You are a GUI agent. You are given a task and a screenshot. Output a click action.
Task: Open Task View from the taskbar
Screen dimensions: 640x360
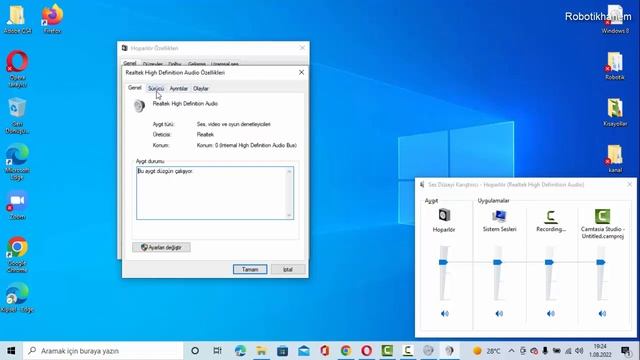[x=217, y=351]
